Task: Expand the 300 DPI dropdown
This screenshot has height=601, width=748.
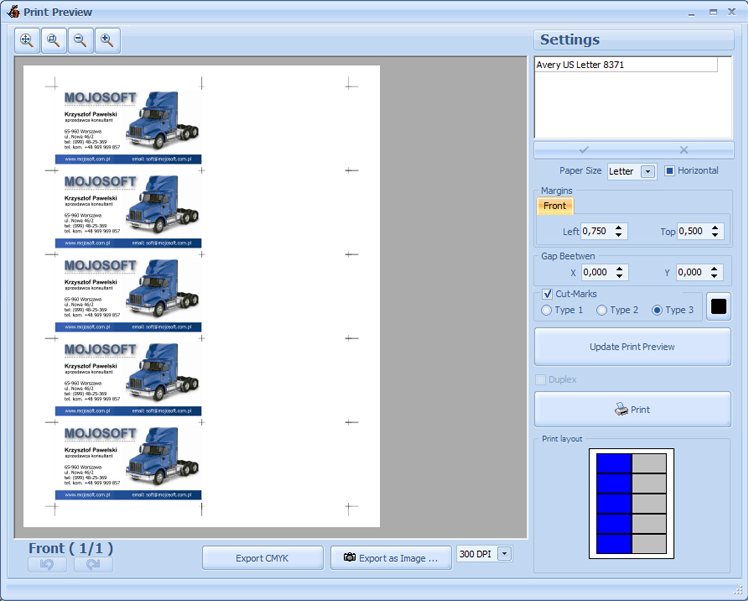Action: 504,554
